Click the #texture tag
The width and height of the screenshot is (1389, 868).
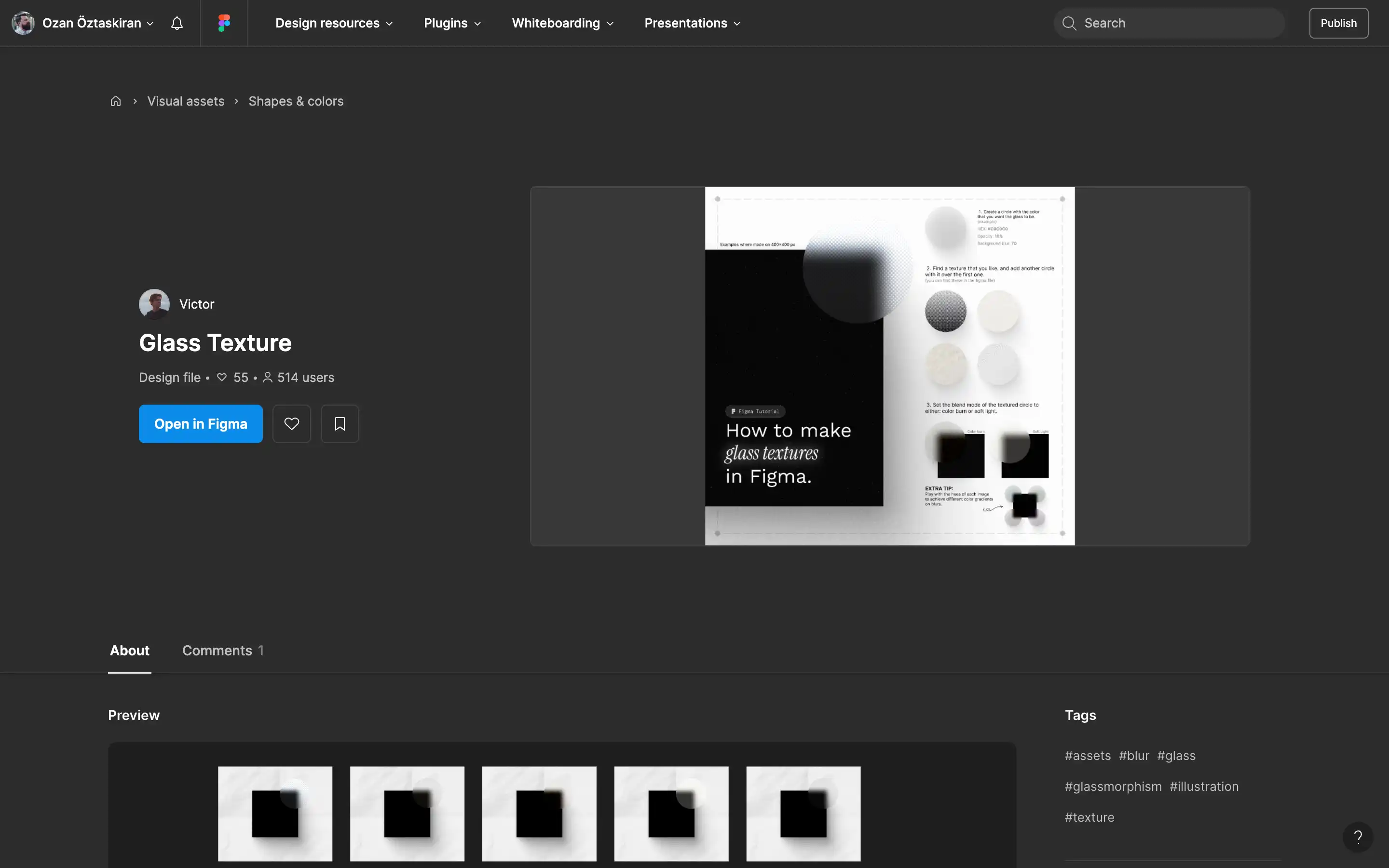tap(1089, 817)
